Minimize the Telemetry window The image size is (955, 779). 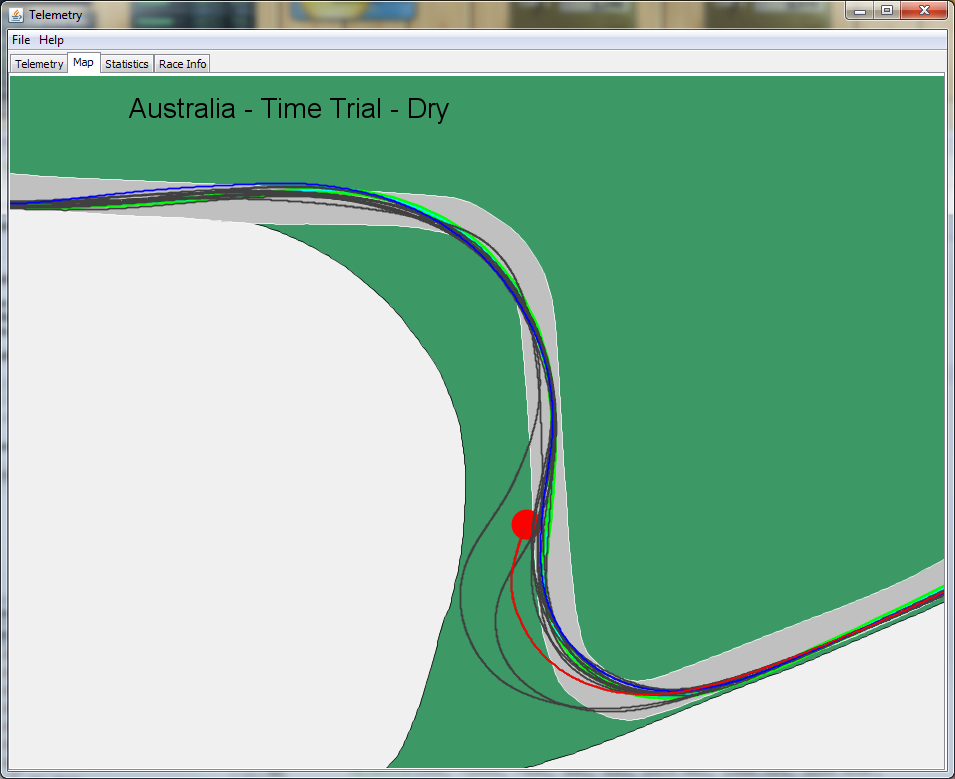coord(859,10)
